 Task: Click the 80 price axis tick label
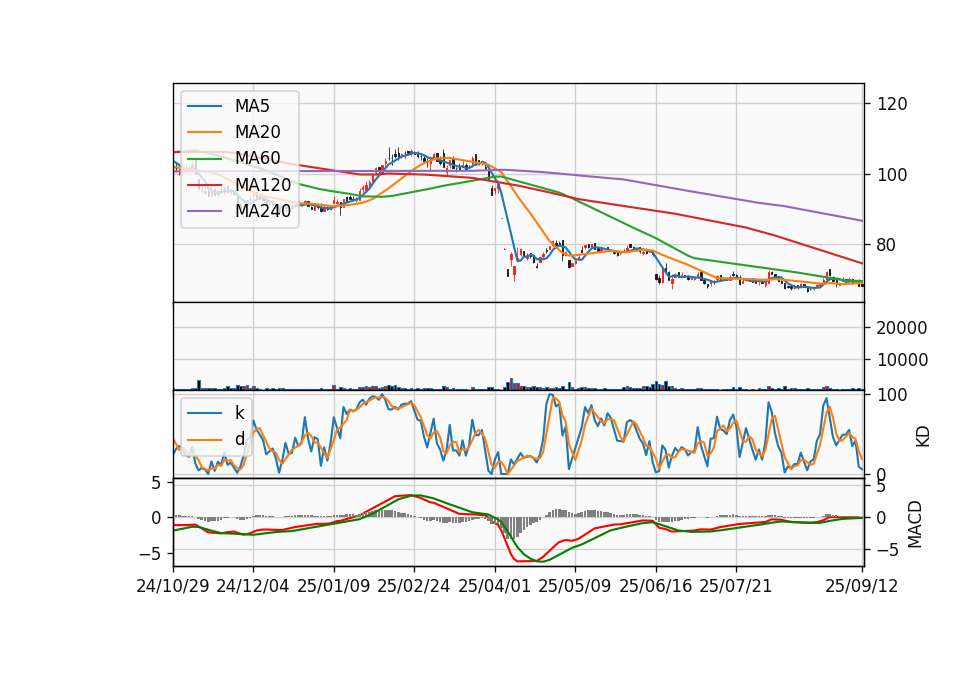point(887,245)
